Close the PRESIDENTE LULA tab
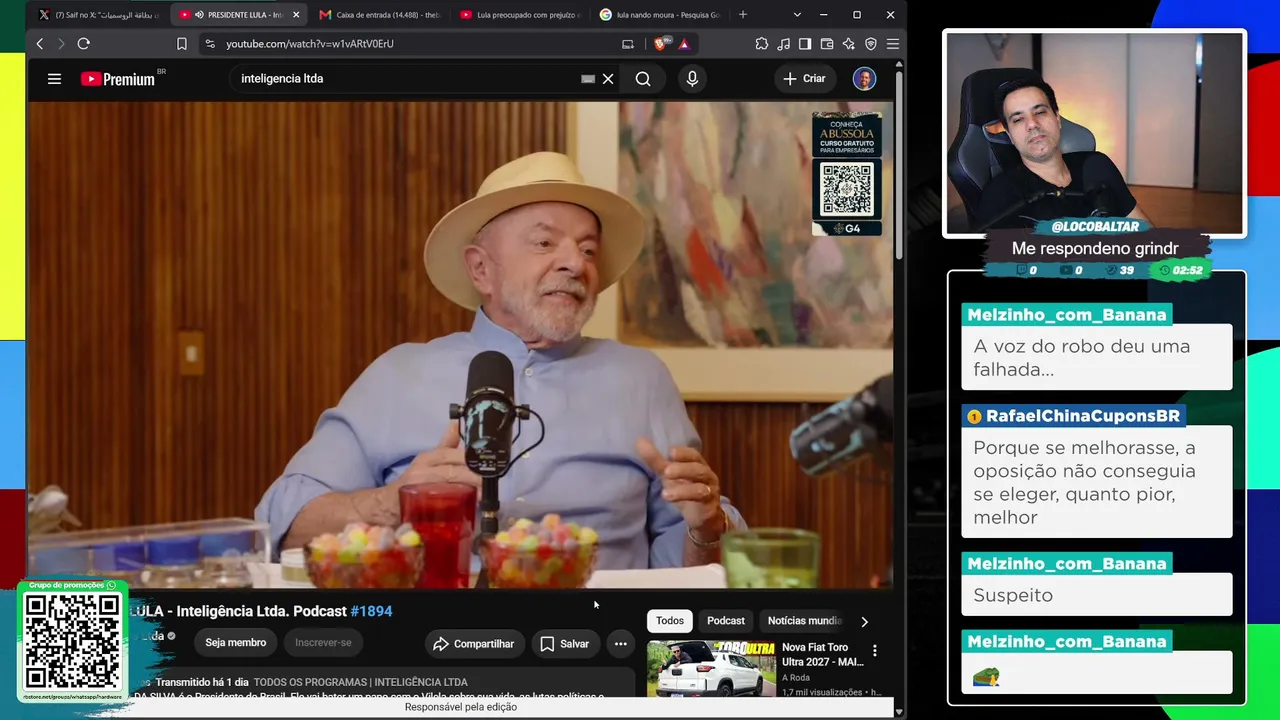This screenshot has height=720, width=1280. [296, 15]
